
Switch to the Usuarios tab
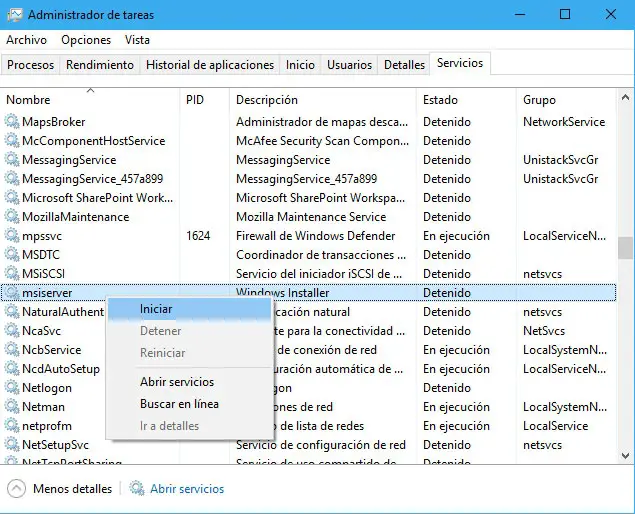coord(349,65)
